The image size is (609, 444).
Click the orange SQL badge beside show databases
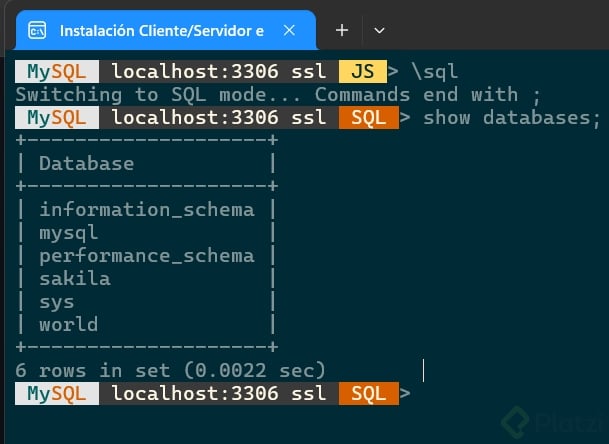[x=369, y=118]
